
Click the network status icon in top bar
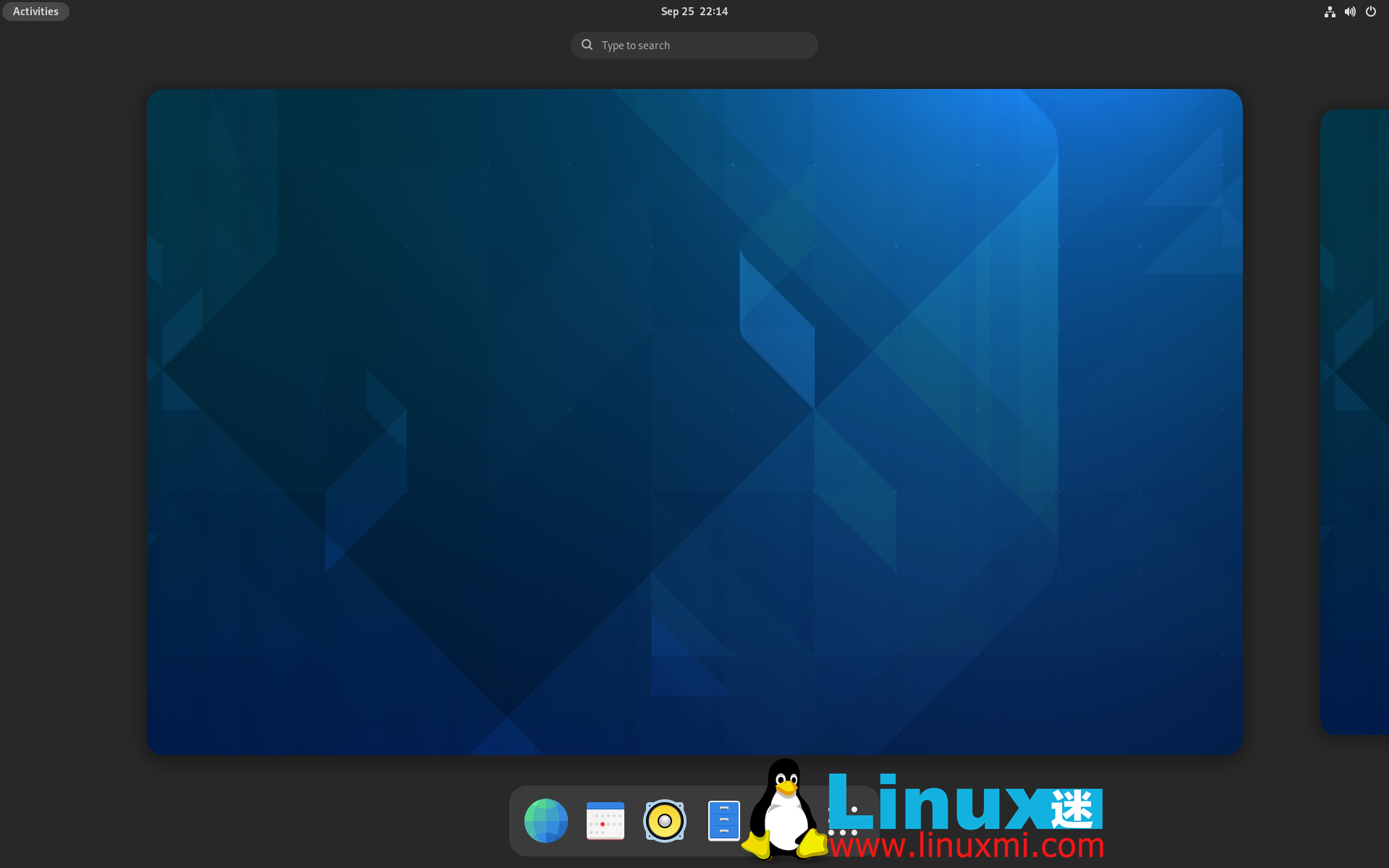pyautogui.click(x=1330, y=12)
